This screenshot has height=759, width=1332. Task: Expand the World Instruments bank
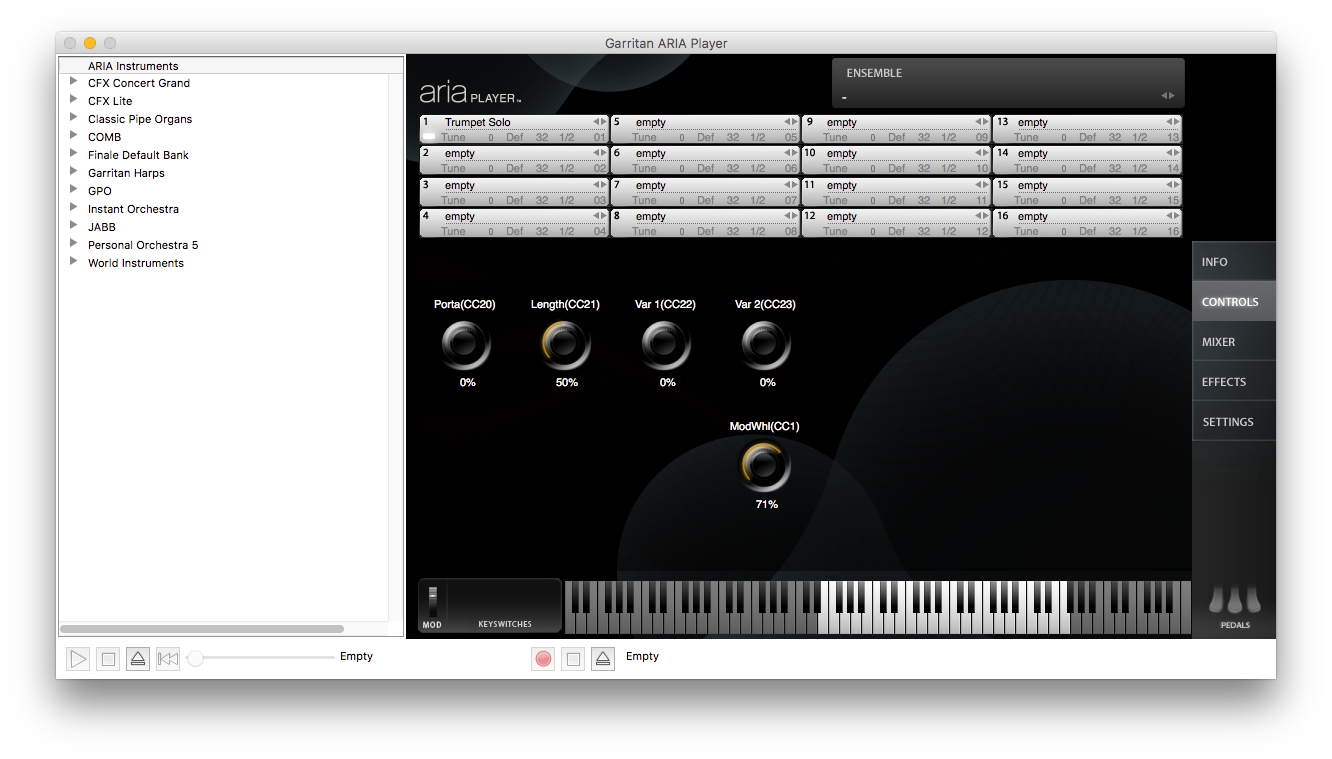click(x=74, y=262)
